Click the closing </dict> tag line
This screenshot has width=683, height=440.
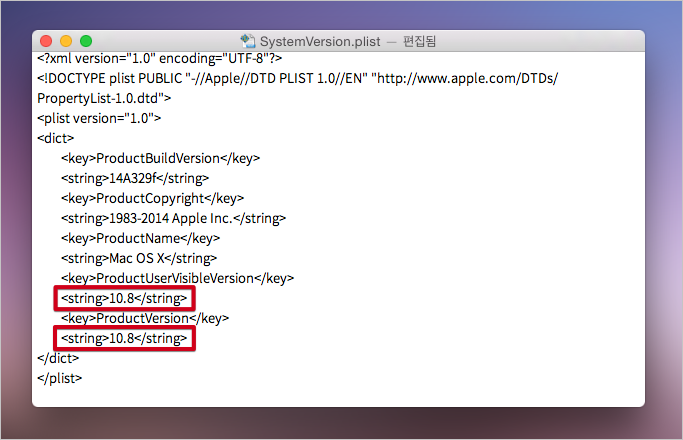coord(58,359)
